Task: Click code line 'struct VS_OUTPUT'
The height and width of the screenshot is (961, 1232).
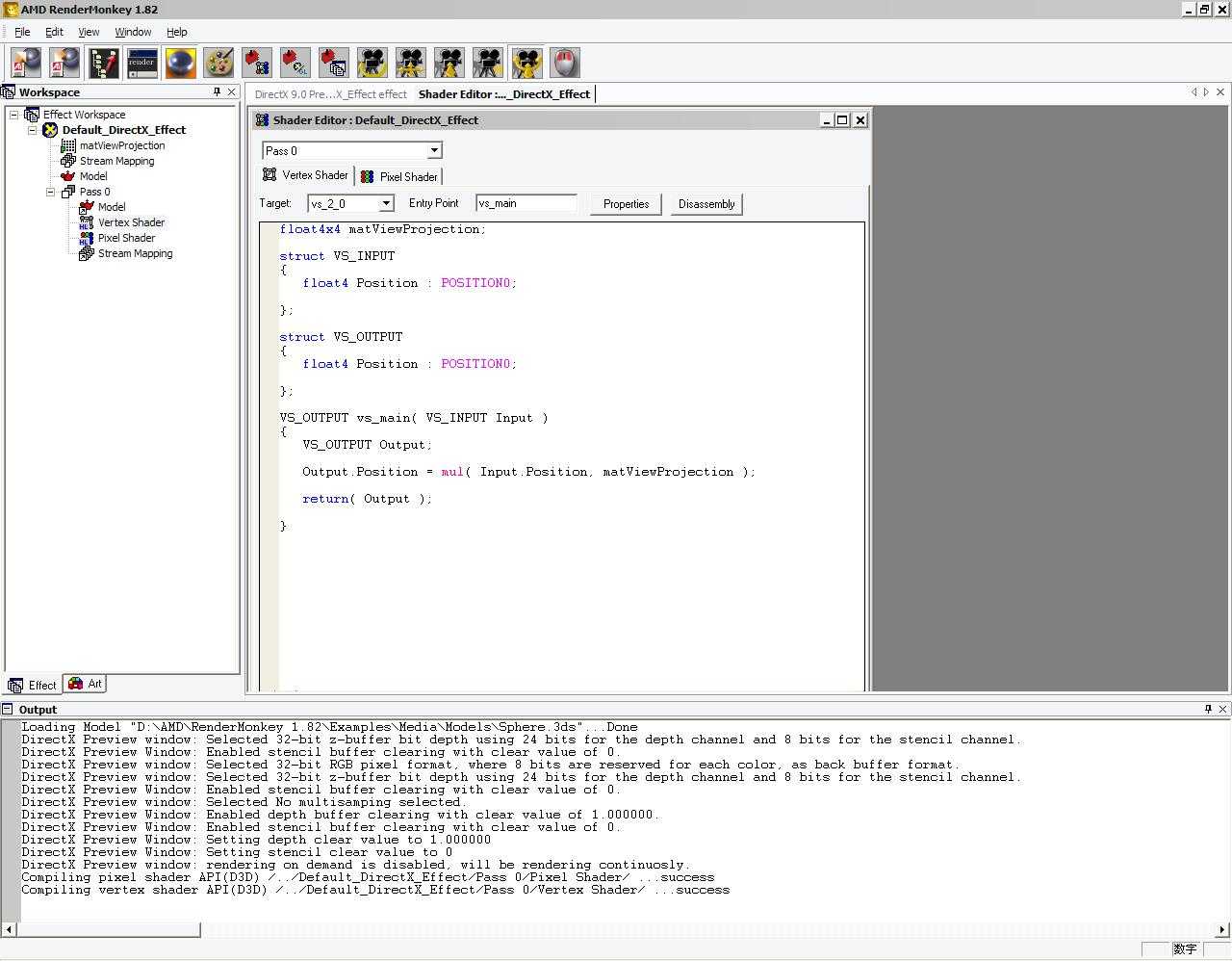Action: click(341, 337)
